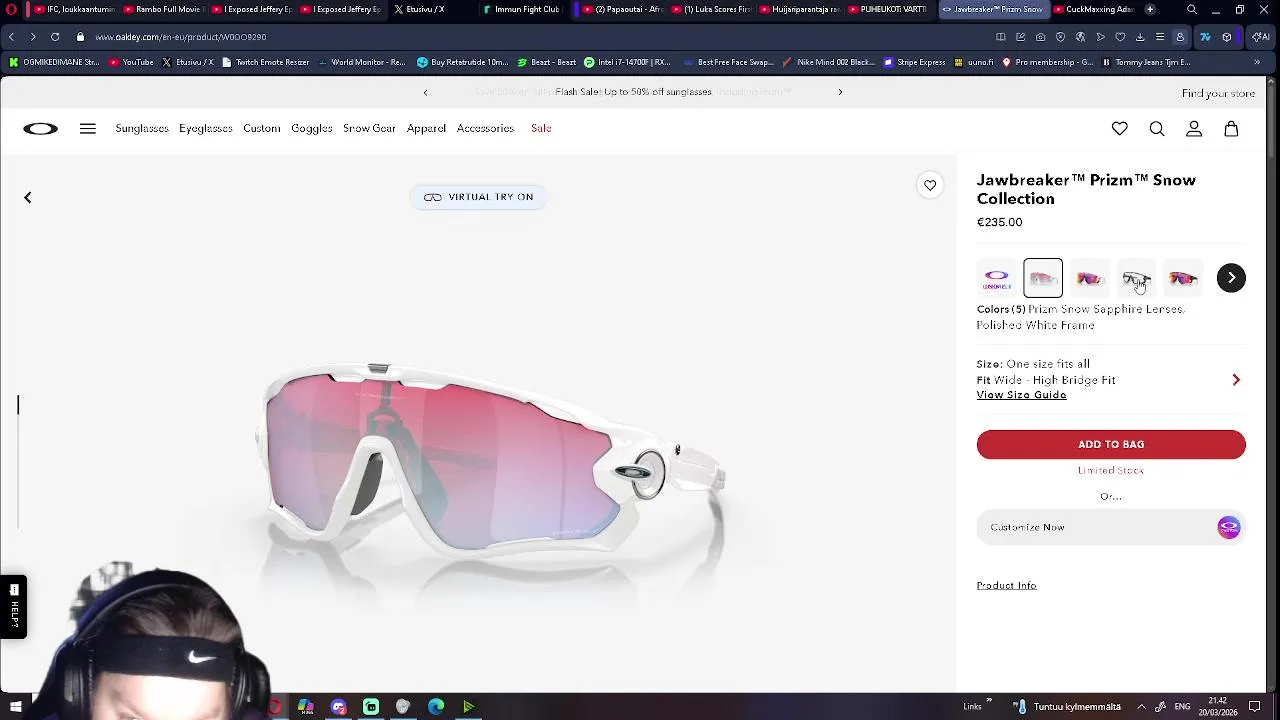Select the fifth color swatch

(x=1183, y=278)
